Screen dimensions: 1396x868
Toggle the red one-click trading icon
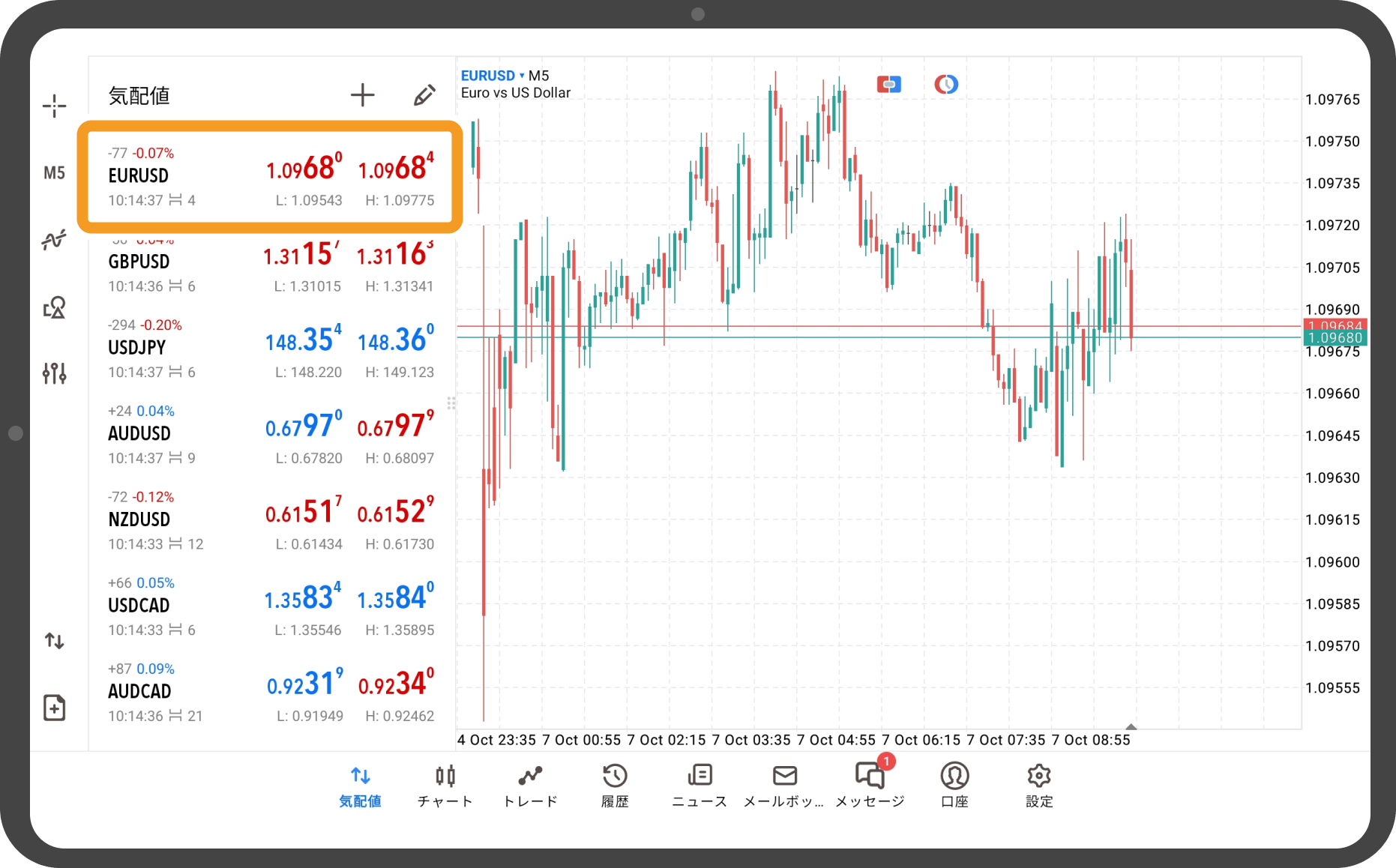[888, 85]
